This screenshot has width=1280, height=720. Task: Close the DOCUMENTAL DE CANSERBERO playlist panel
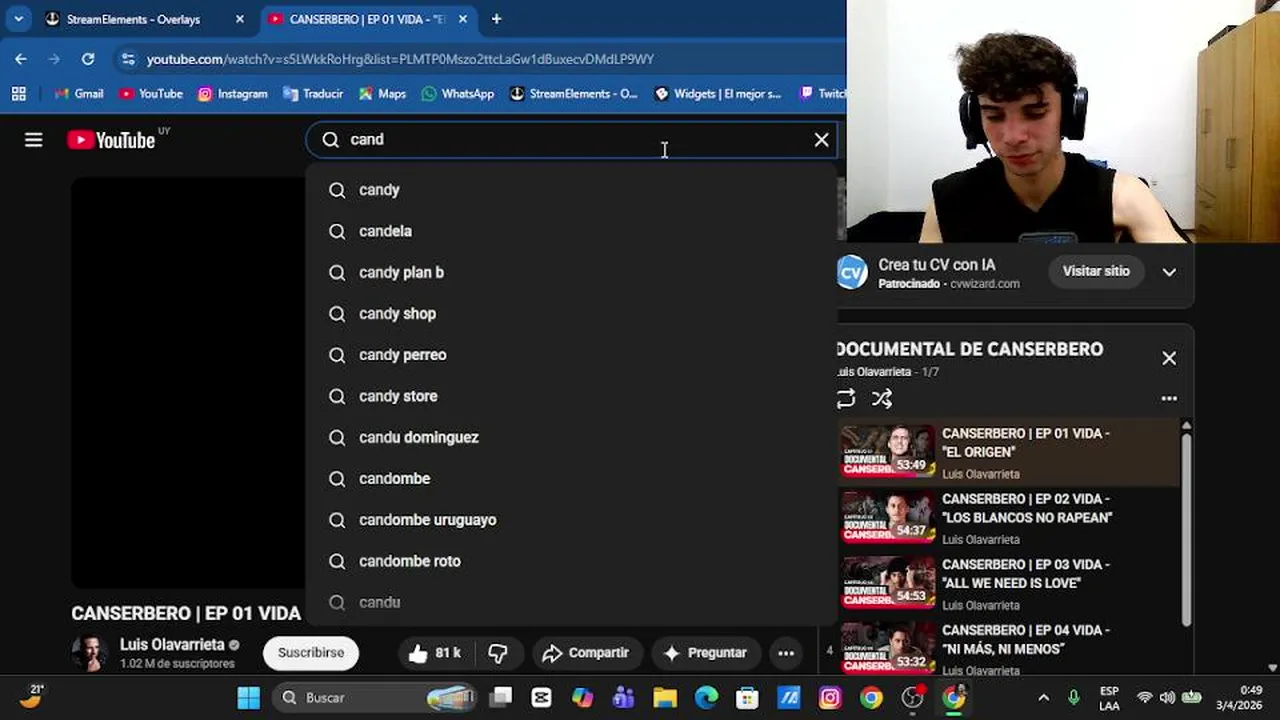pyautogui.click(x=1169, y=358)
